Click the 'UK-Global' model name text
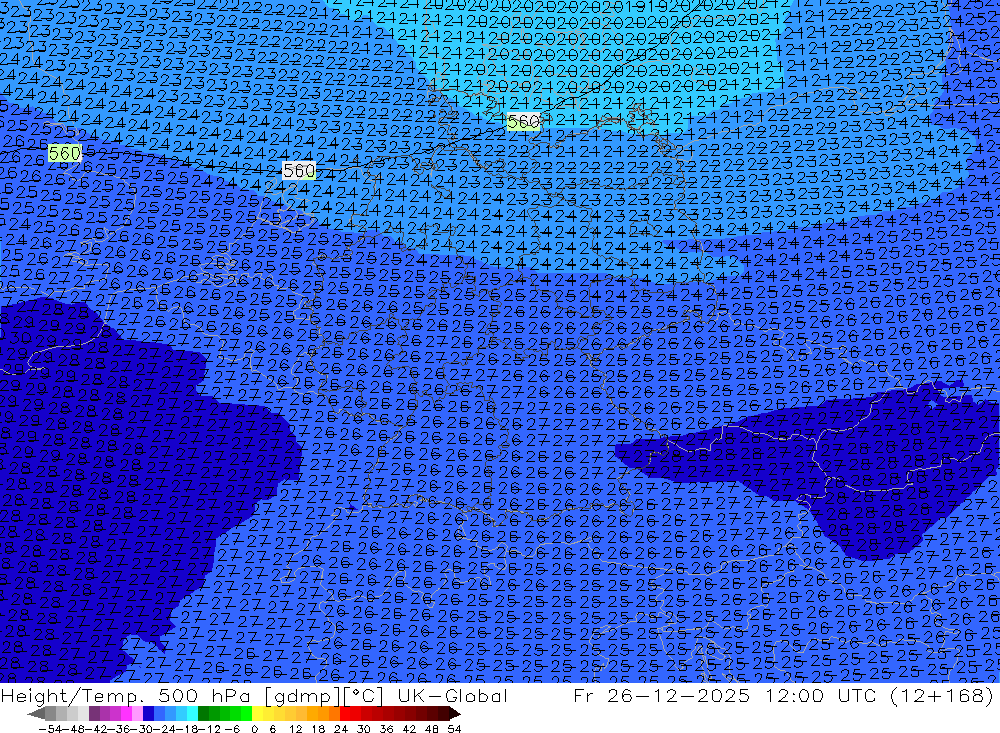This screenshot has width=1000, height=733. (x=452, y=695)
